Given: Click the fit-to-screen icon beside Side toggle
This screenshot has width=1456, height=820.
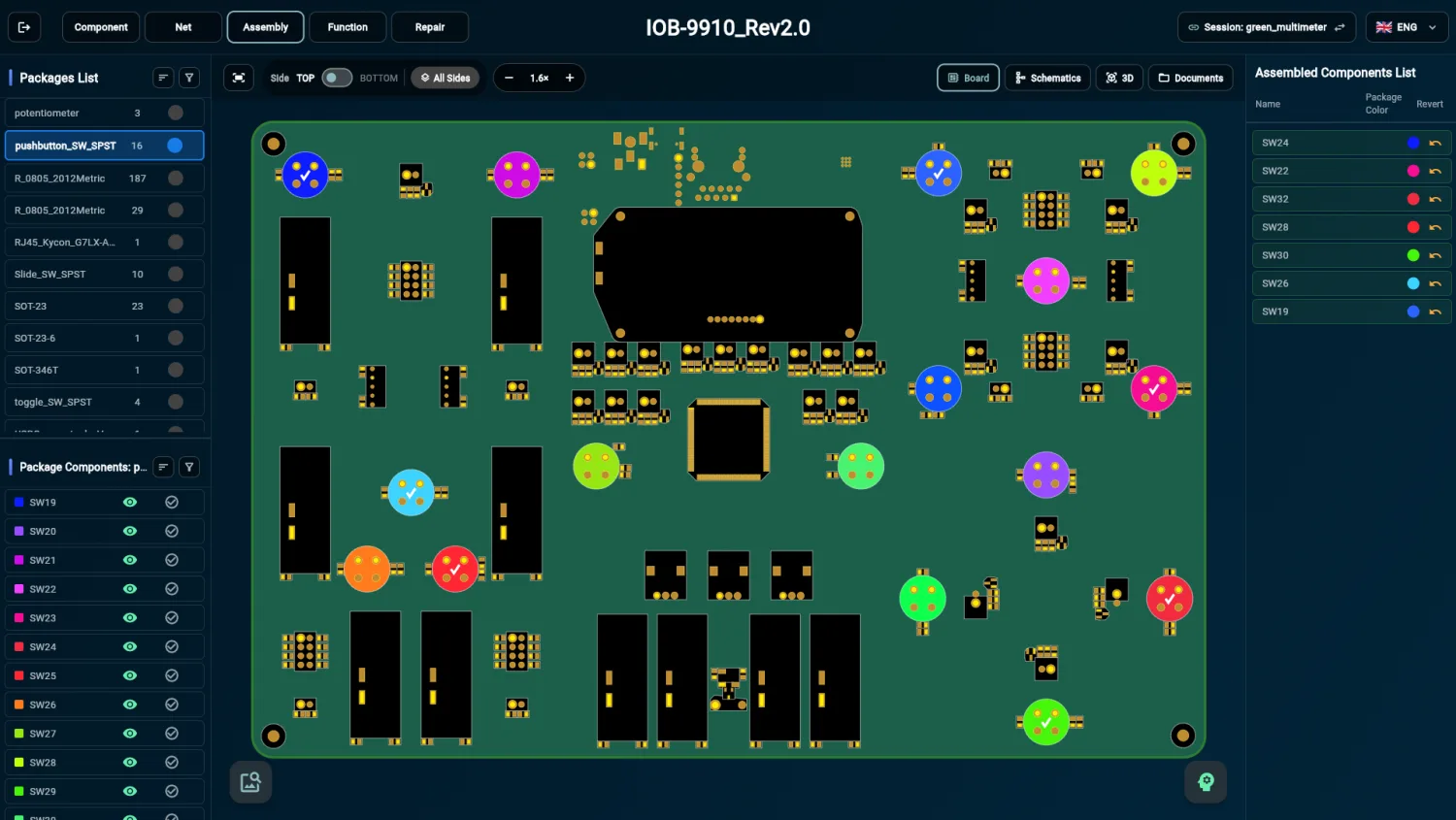Looking at the screenshot, I should [x=239, y=78].
